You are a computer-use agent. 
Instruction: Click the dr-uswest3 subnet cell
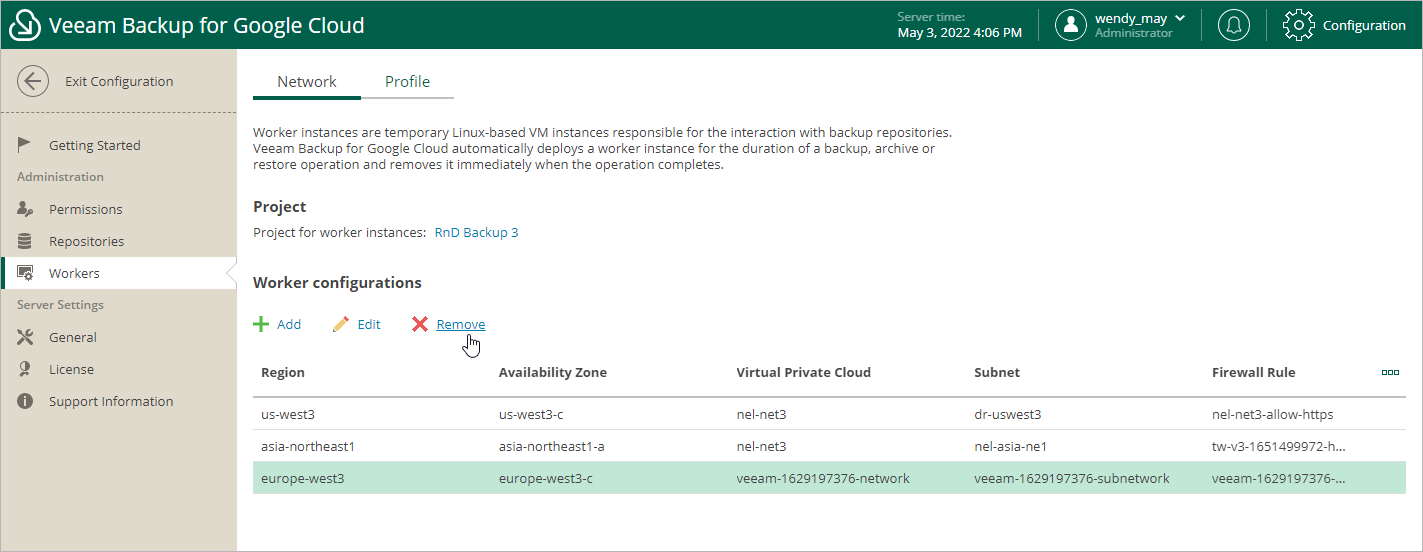(x=1008, y=414)
